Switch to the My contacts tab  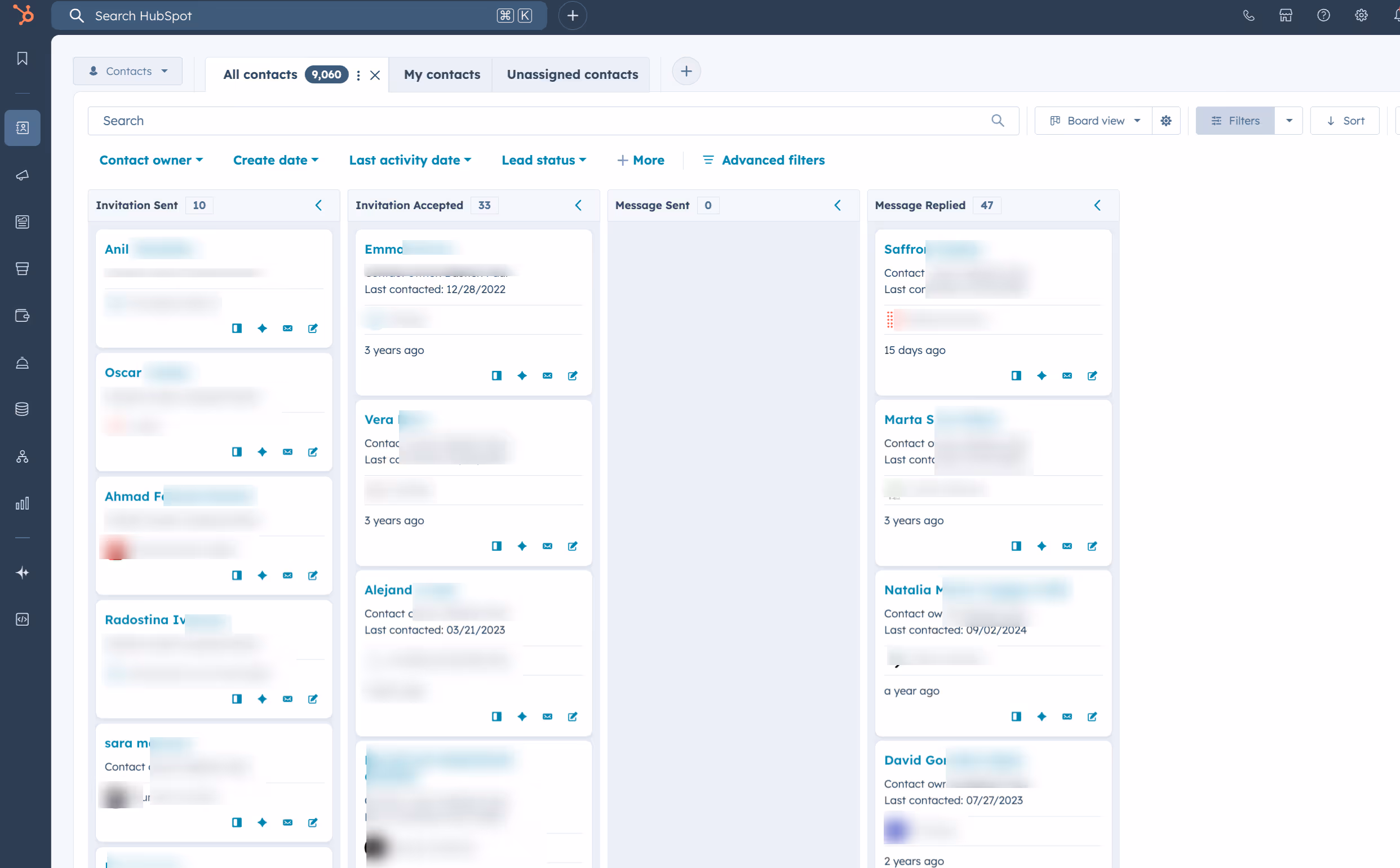pyautogui.click(x=441, y=74)
